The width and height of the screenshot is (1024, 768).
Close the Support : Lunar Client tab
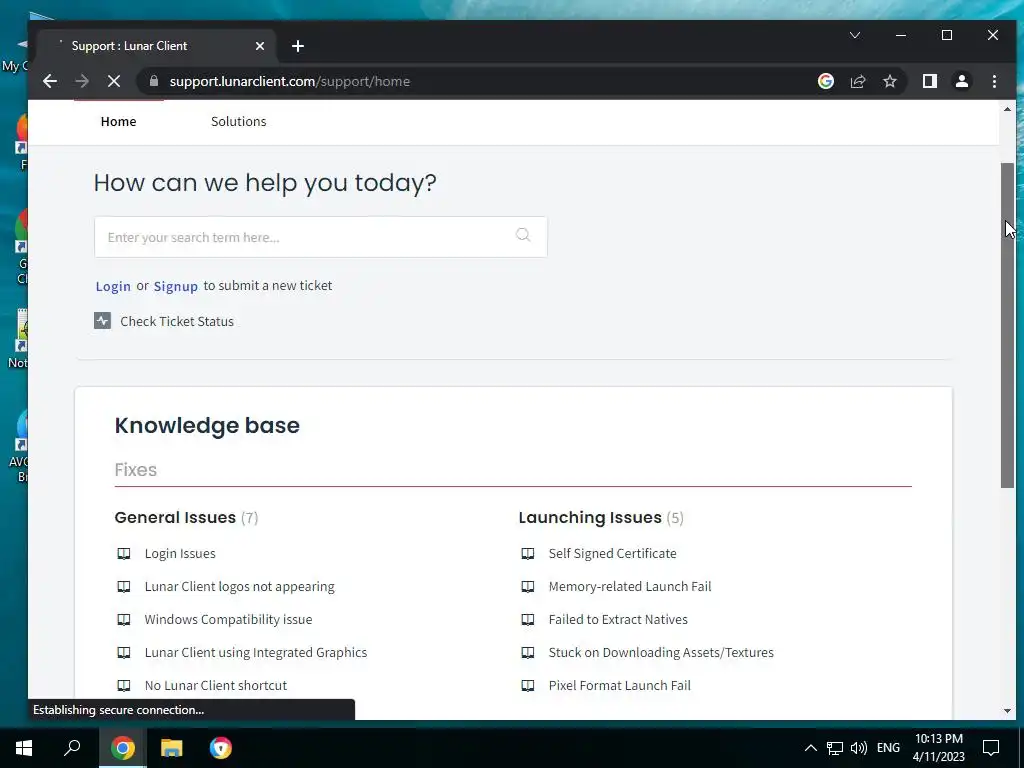(x=260, y=46)
